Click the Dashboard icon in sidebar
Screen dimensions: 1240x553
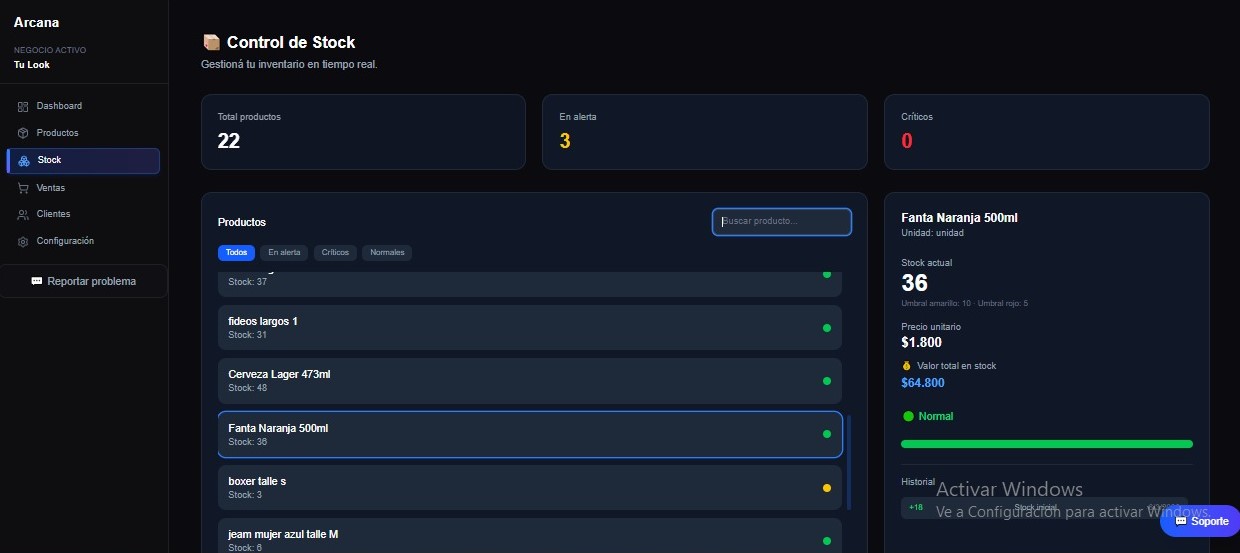pyautogui.click(x=23, y=106)
